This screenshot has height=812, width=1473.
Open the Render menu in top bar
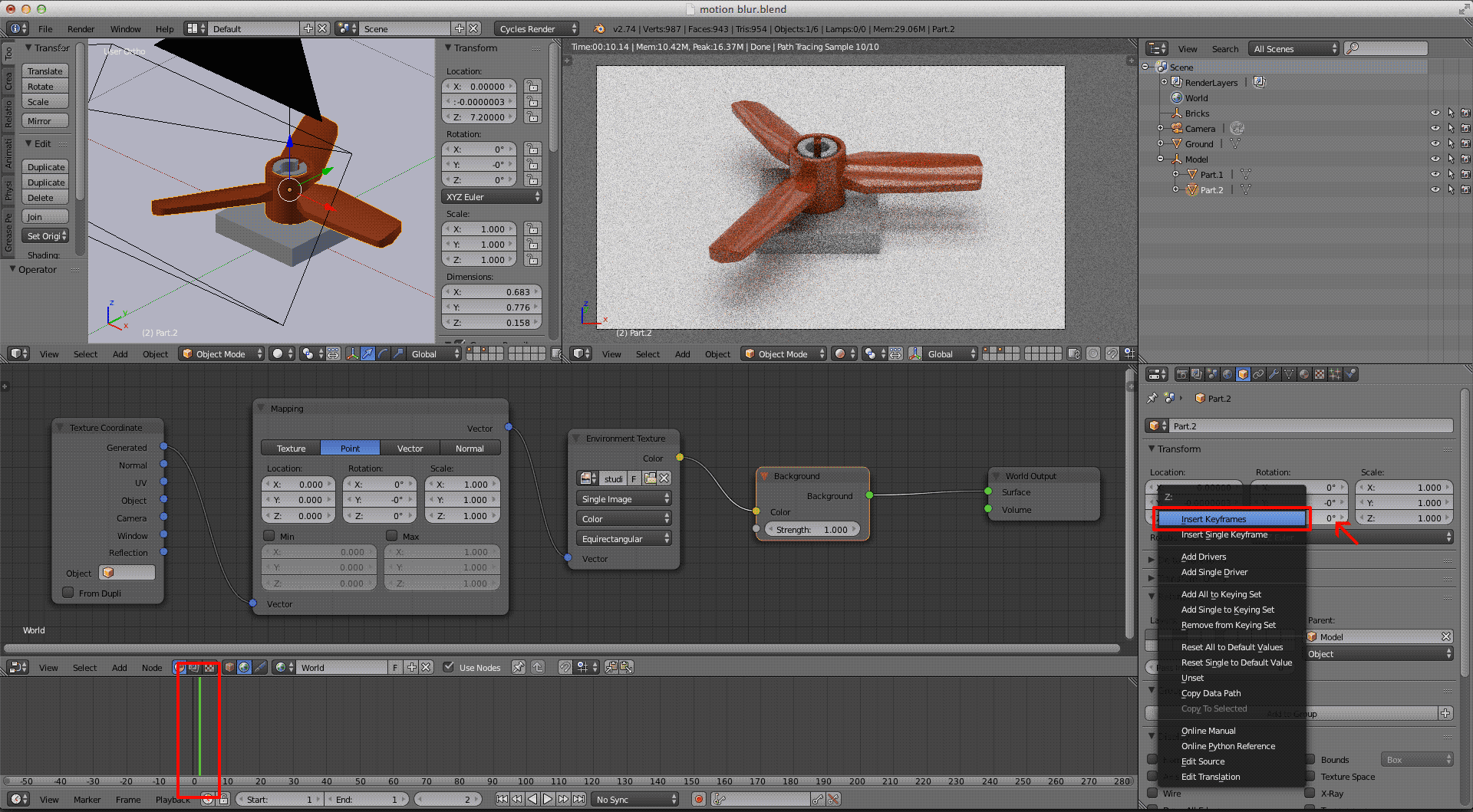[81, 29]
